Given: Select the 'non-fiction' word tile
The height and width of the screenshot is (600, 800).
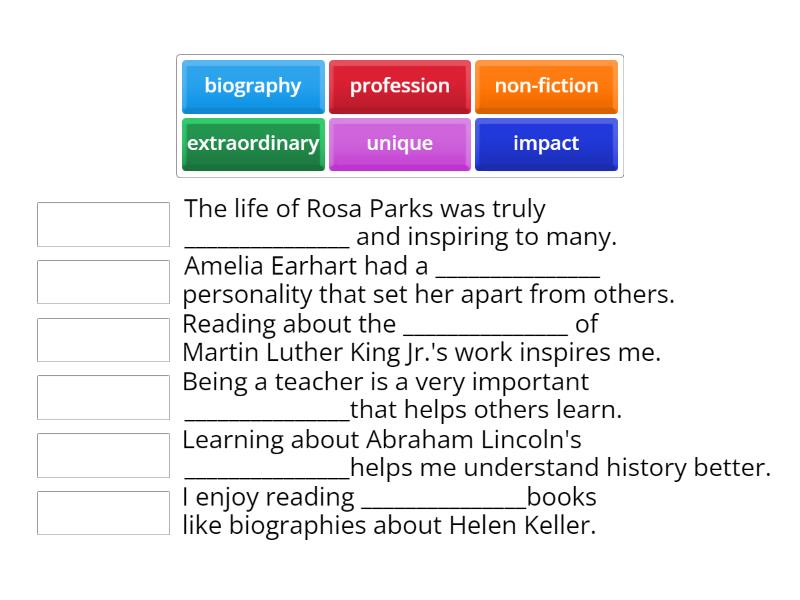Looking at the screenshot, I should [x=546, y=86].
